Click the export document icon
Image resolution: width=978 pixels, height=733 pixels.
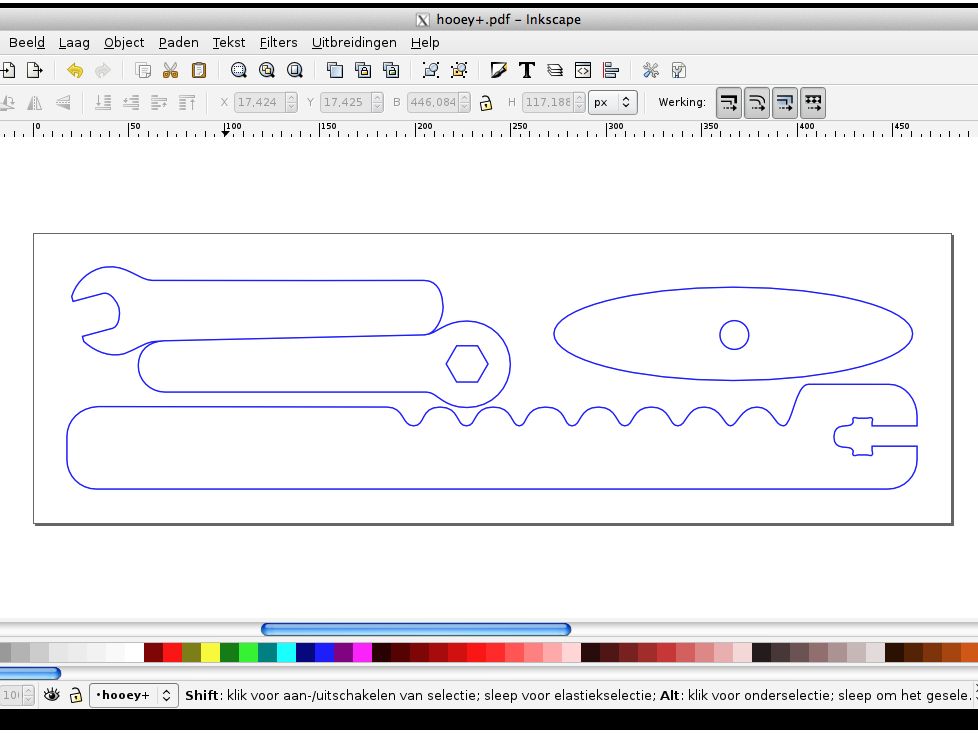[x=34, y=70]
